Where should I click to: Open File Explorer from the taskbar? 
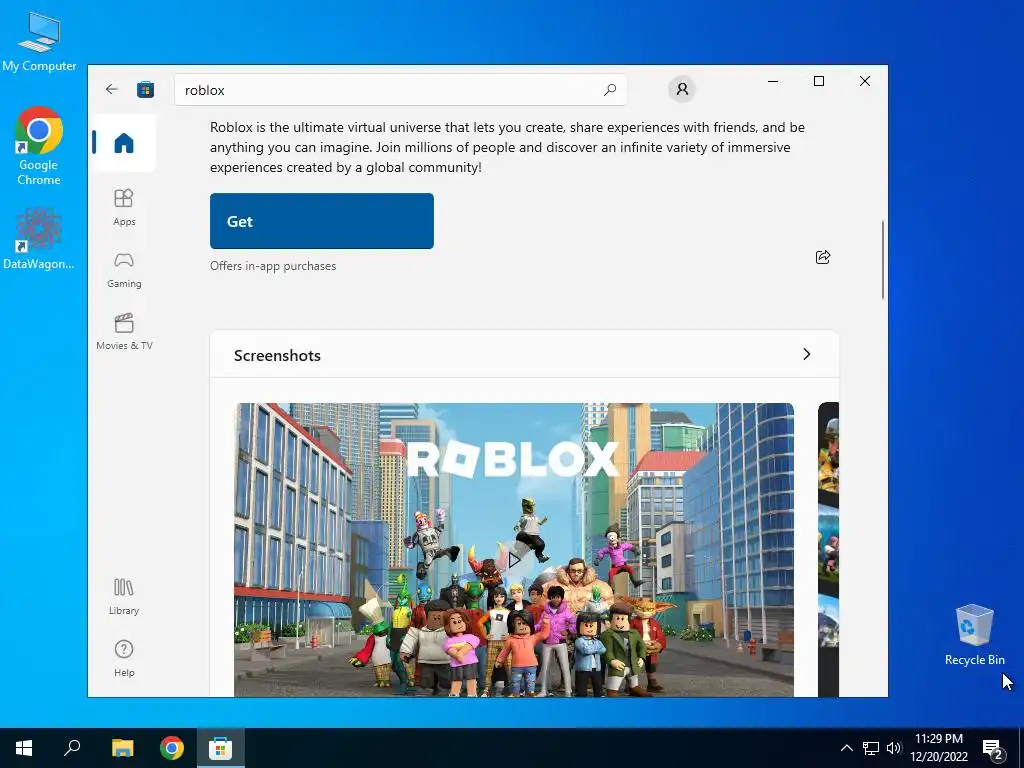coord(122,748)
